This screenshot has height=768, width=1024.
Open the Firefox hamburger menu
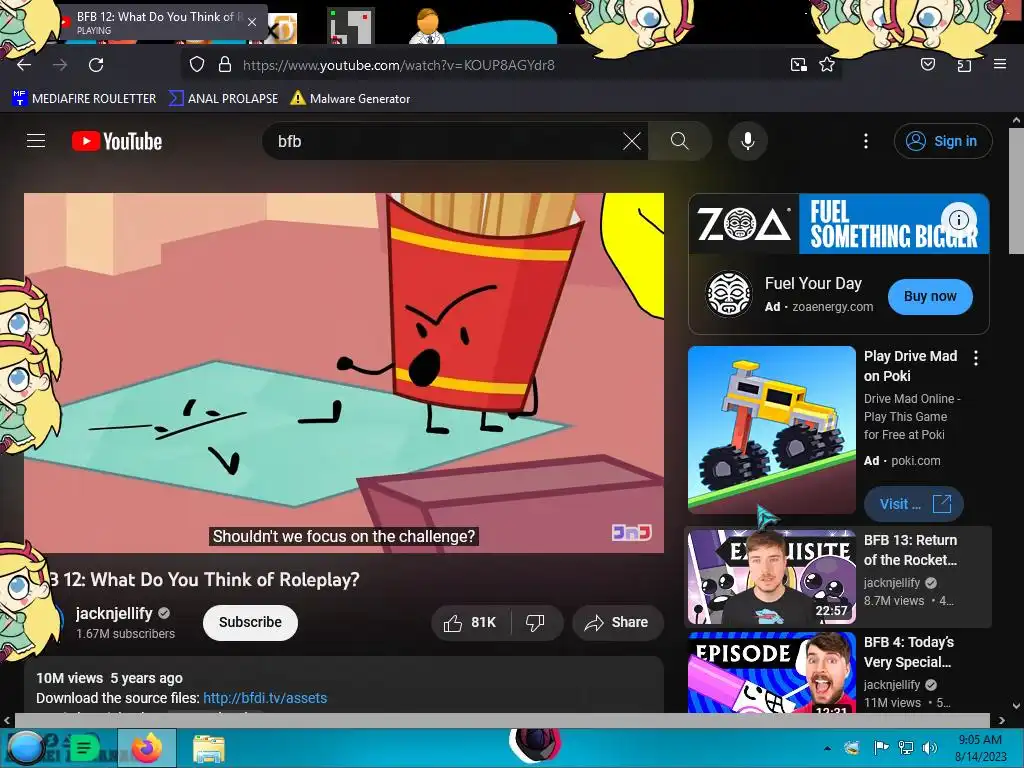click(1000, 64)
